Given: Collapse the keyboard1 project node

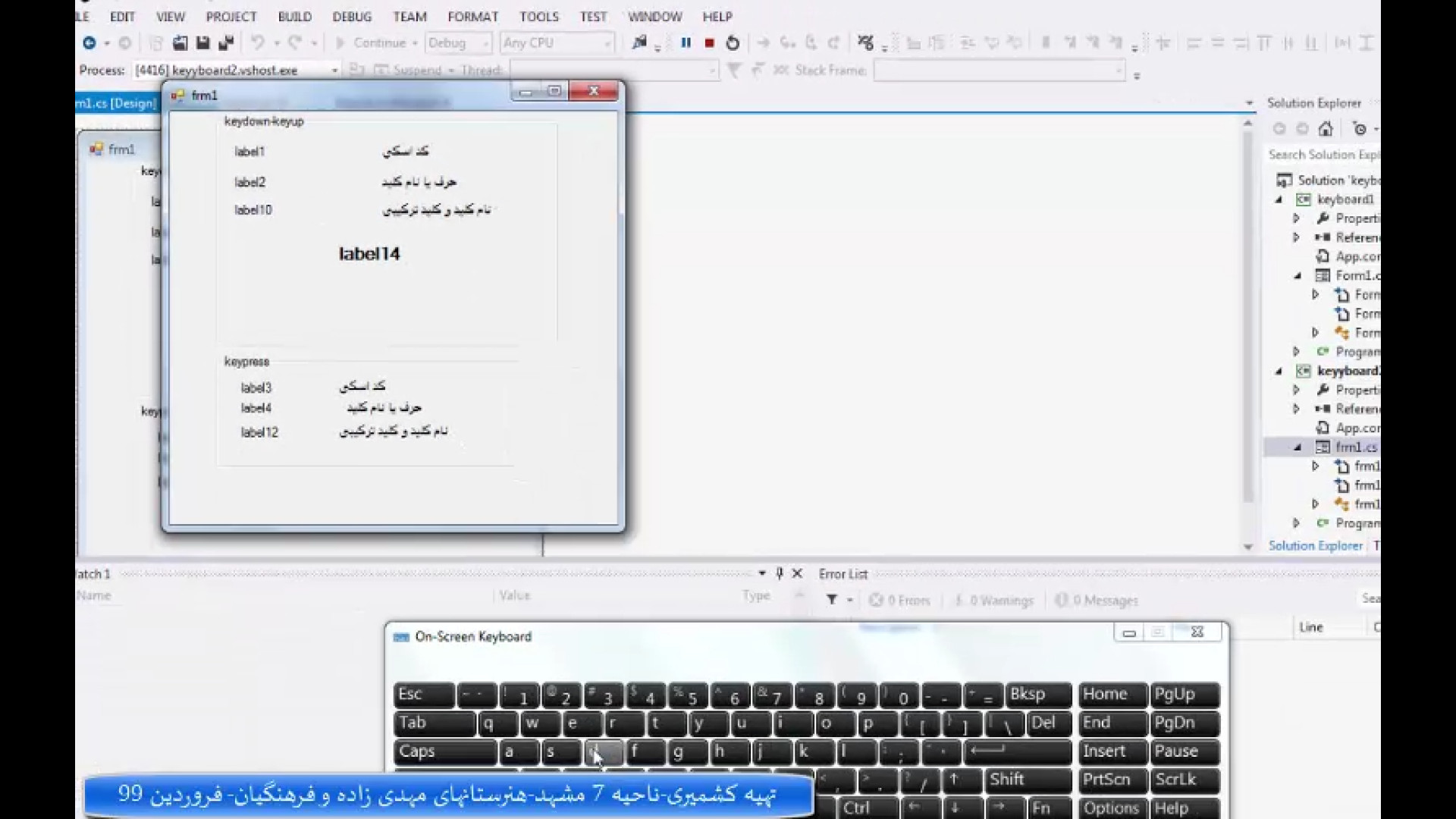Looking at the screenshot, I should tap(1279, 199).
